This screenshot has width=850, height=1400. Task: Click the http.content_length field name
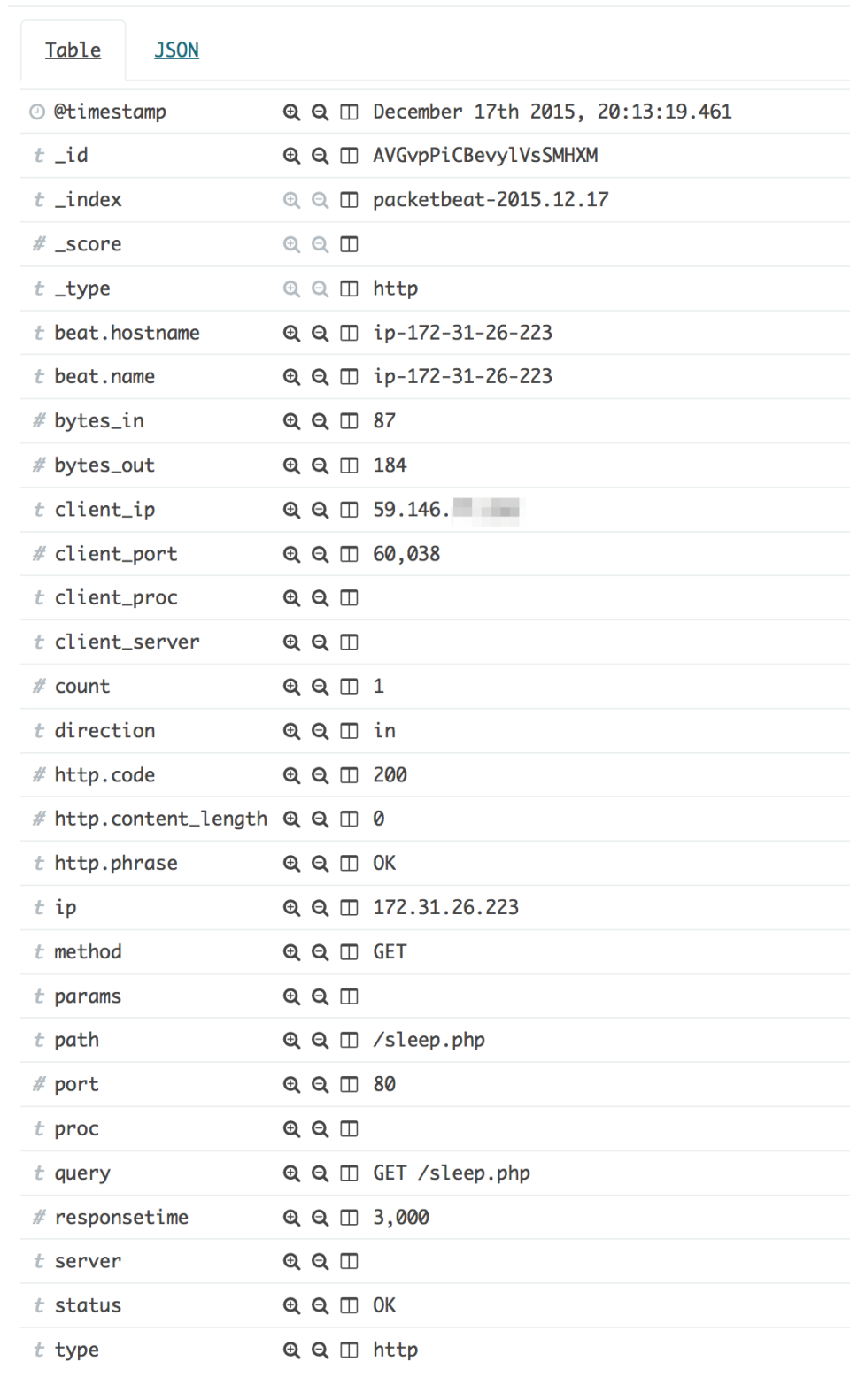click(x=160, y=819)
